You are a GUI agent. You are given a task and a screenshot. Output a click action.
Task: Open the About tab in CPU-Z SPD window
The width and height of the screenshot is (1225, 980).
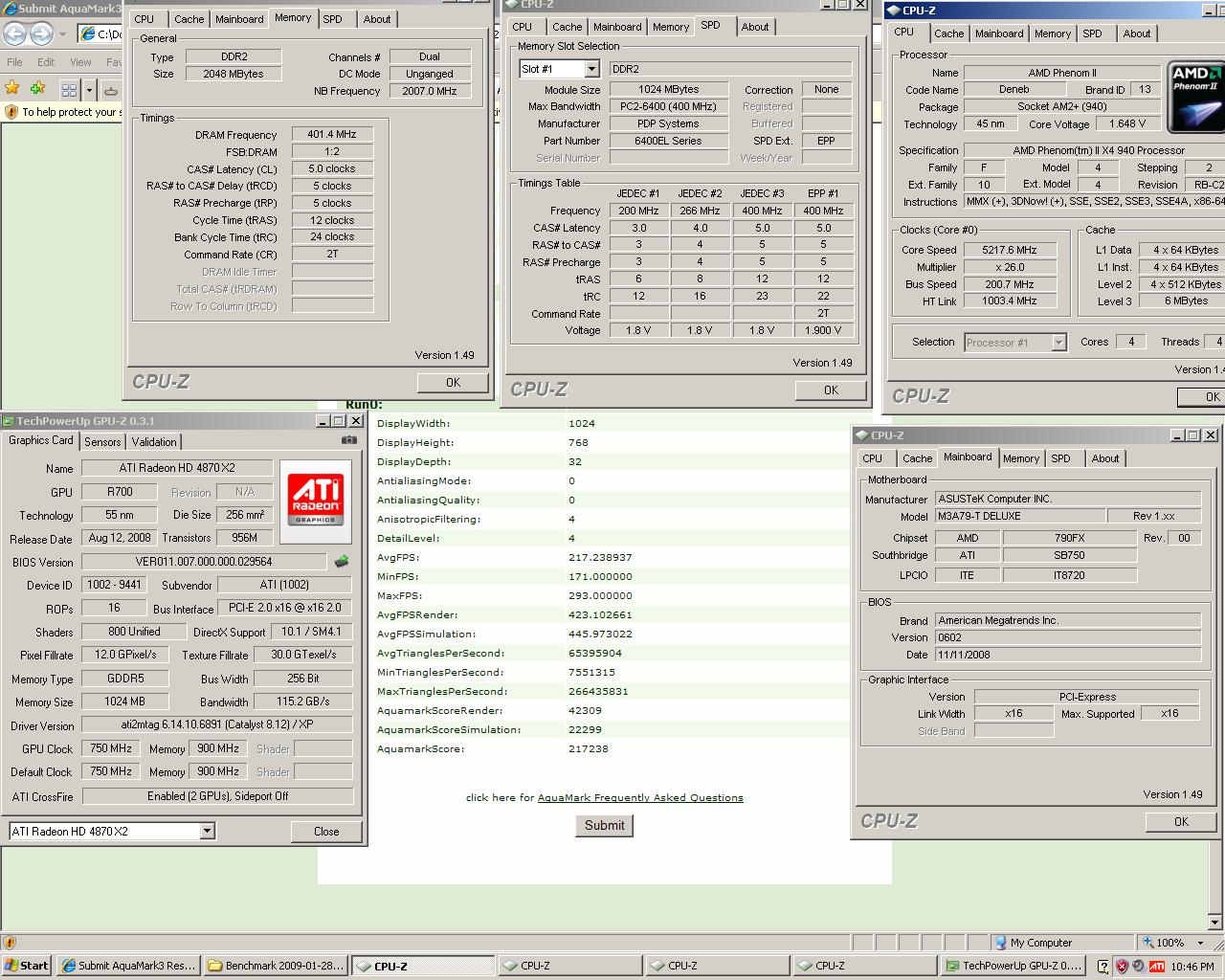(755, 27)
